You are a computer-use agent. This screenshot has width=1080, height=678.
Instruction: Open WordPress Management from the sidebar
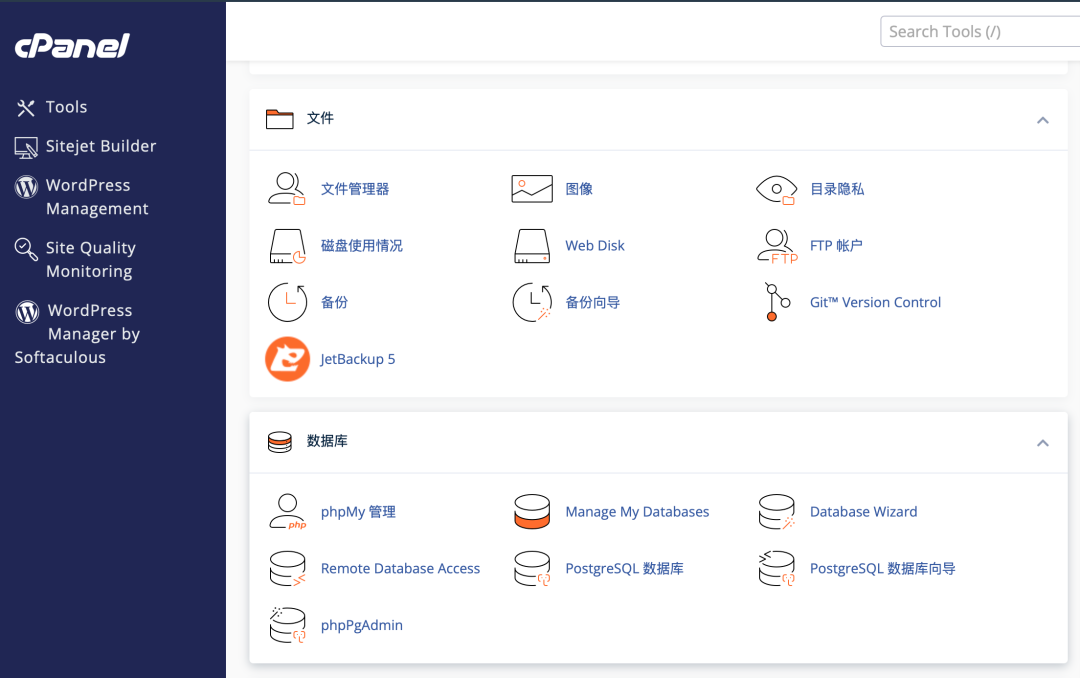click(x=97, y=197)
